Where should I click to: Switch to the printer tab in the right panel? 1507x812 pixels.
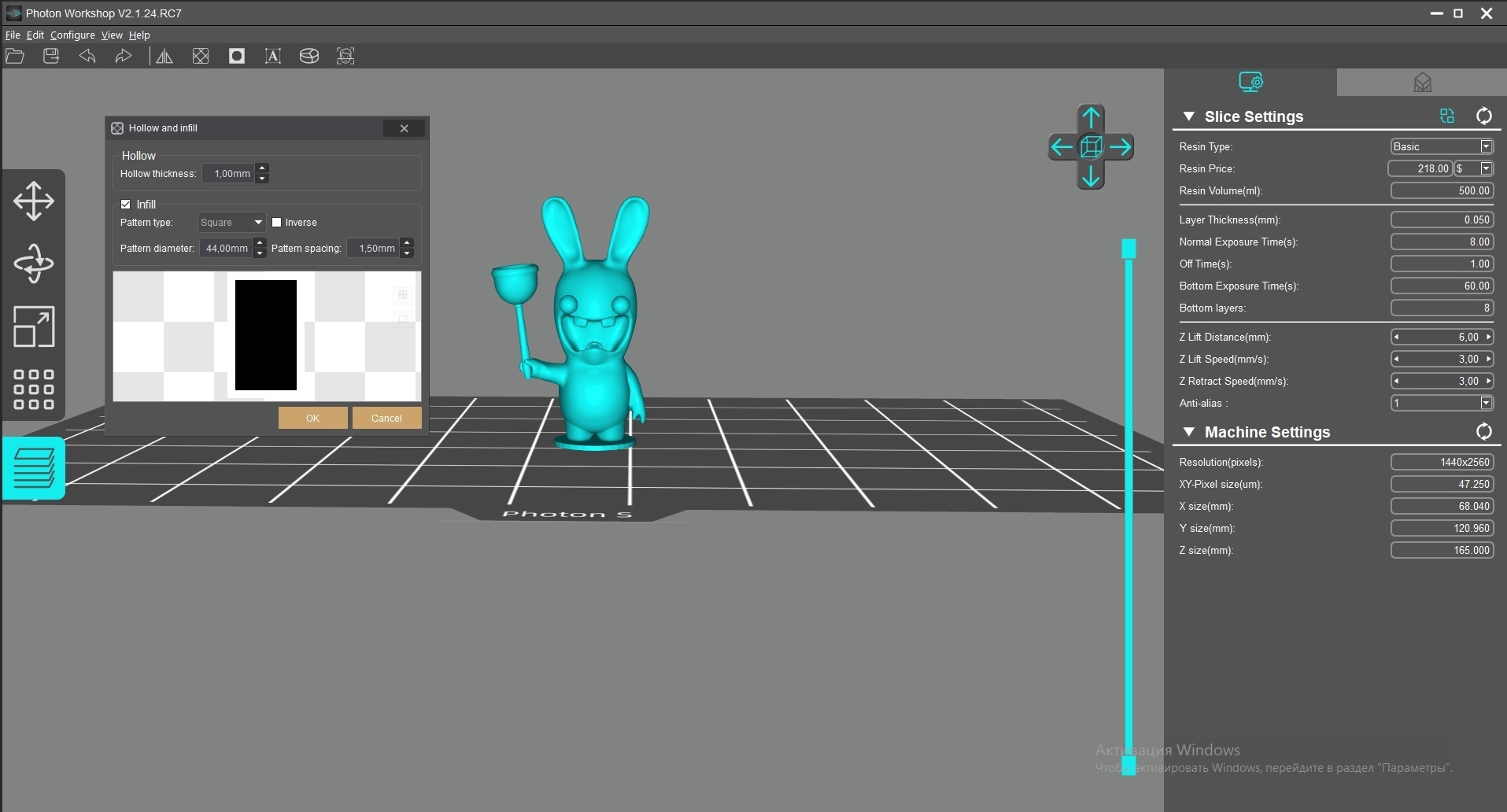click(1423, 82)
